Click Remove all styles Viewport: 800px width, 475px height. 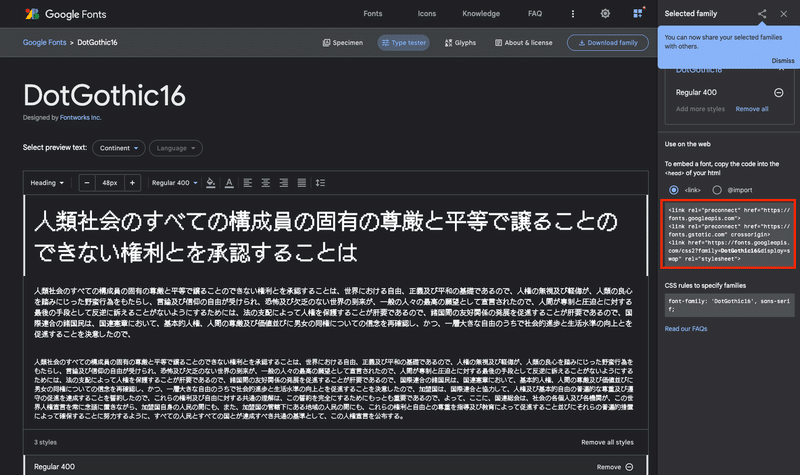[607, 442]
